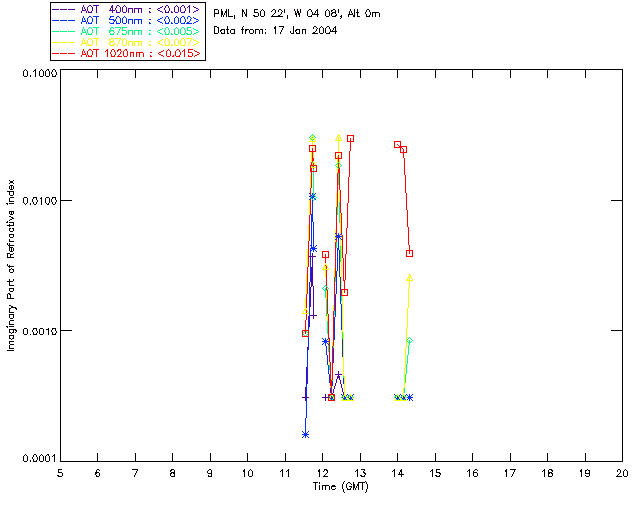
Task: Click the yellow 'AOT 870nm : <0.007>' legend entry
Action: pyautogui.click(x=127, y=42)
